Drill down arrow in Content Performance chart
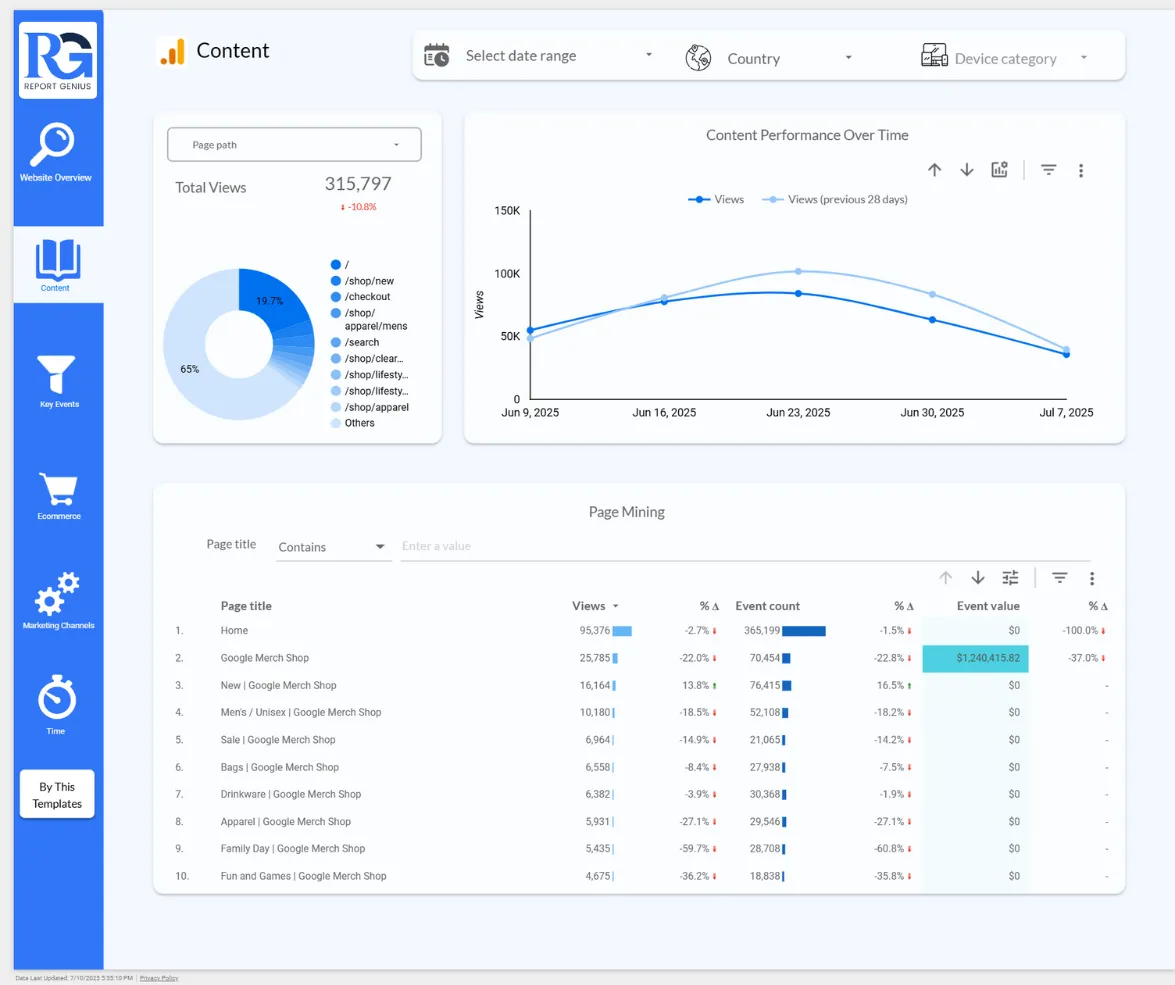 (967, 170)
